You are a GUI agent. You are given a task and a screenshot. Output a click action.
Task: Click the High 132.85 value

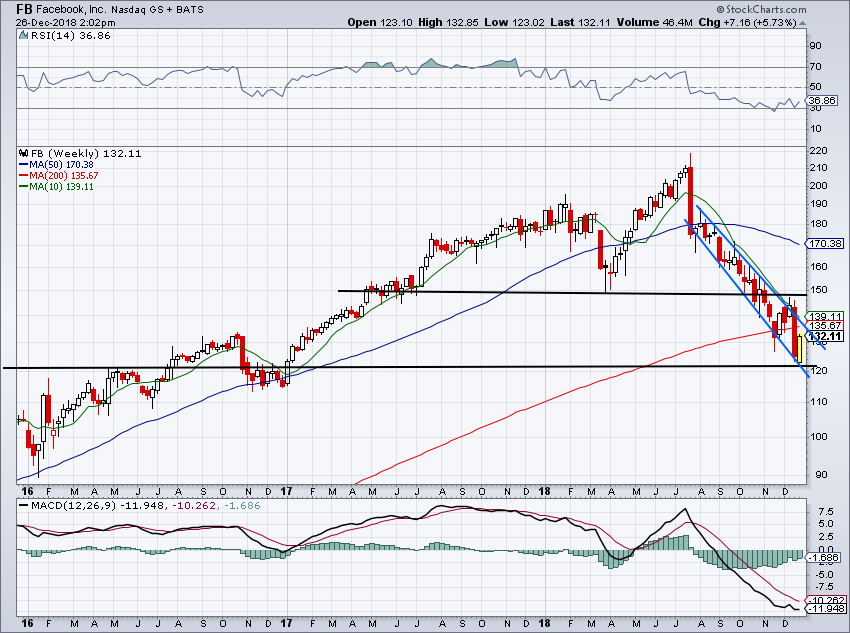(448, 23)
